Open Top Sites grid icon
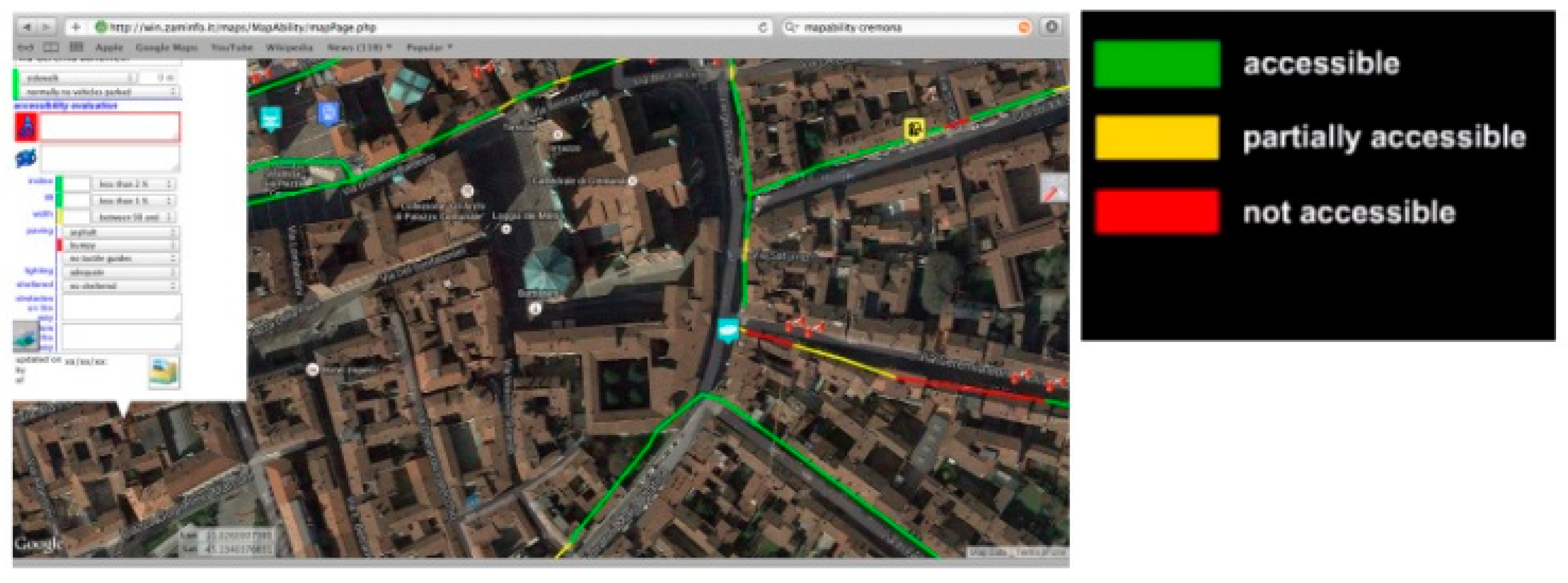The height and width of the screenshot is (583, 1568). [76, 47]
